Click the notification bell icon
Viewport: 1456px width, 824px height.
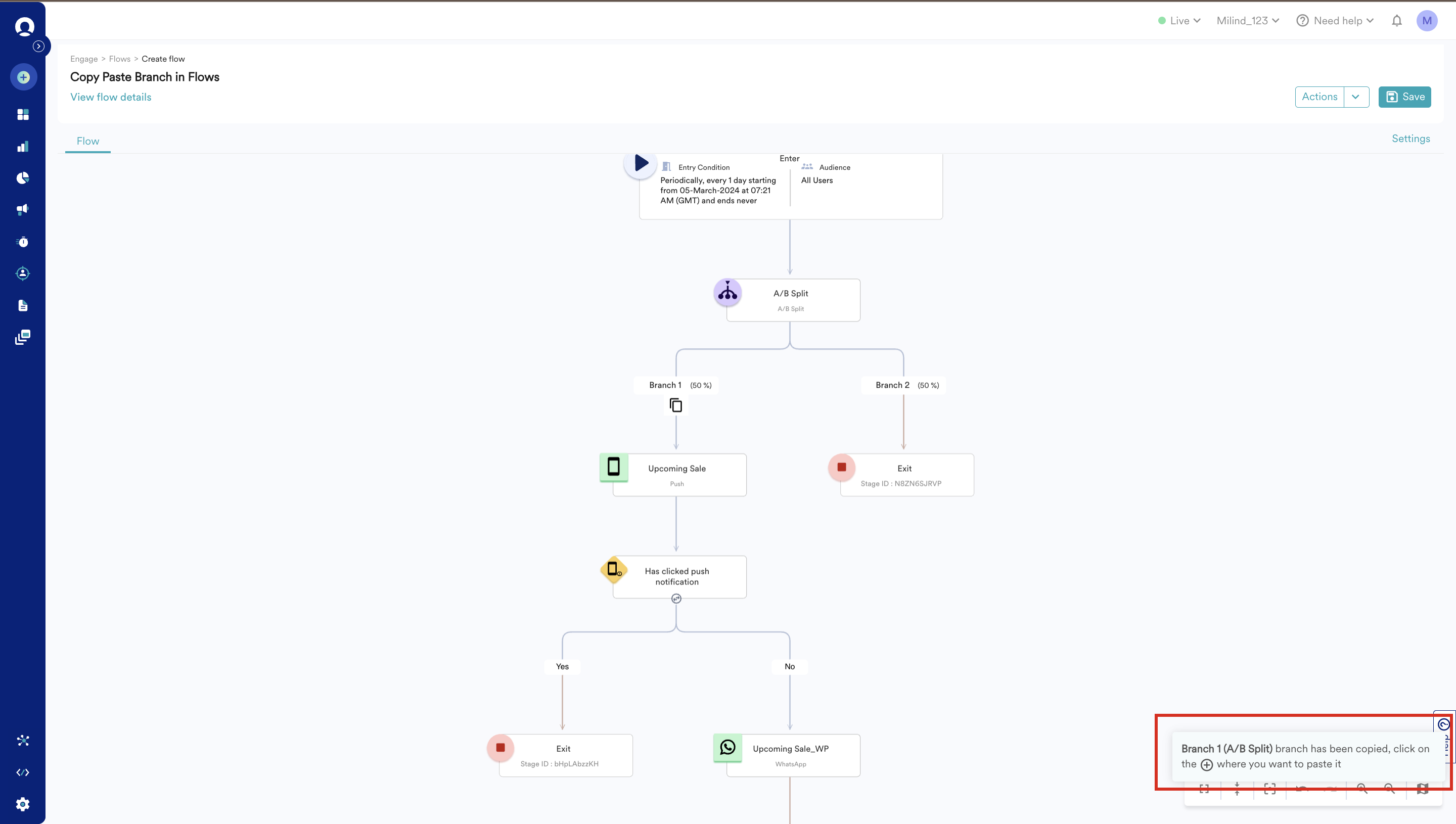tap(1396, 21)
